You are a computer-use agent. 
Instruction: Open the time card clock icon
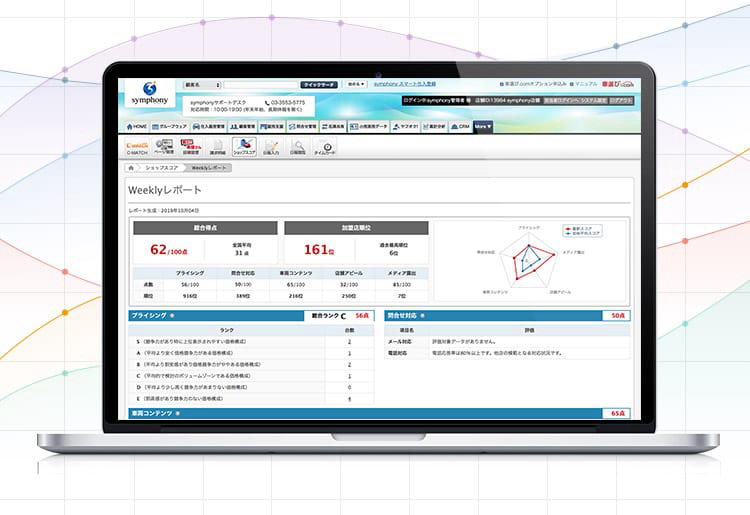click(325, 147)
